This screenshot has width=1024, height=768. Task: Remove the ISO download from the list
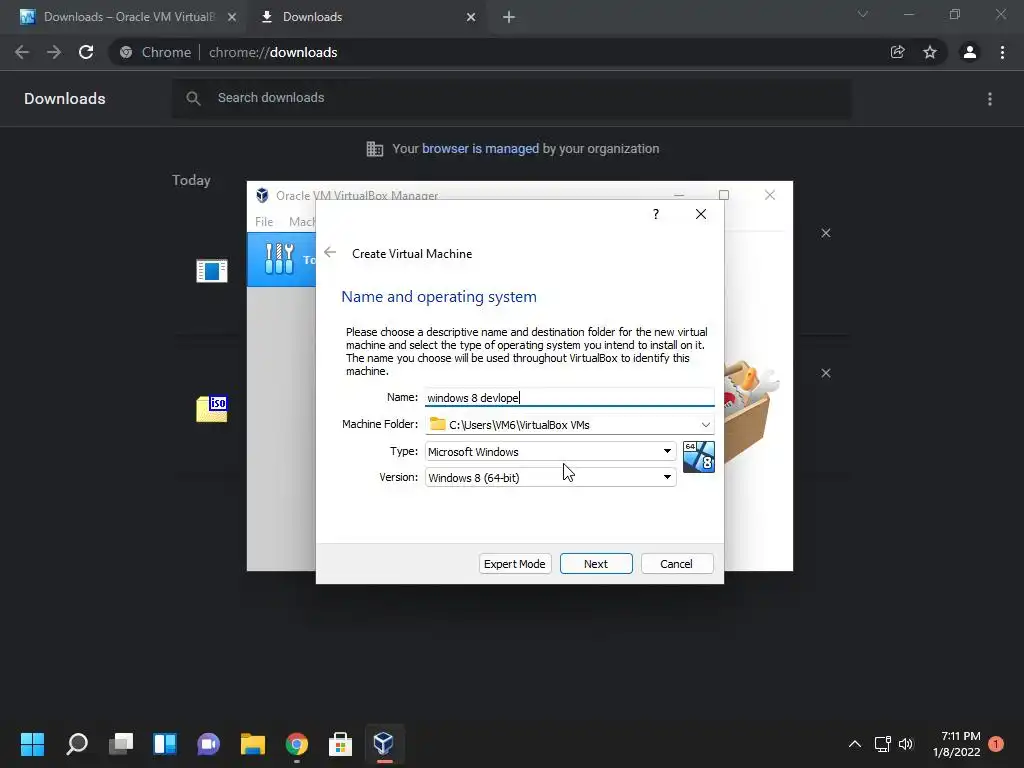(826, 373)
